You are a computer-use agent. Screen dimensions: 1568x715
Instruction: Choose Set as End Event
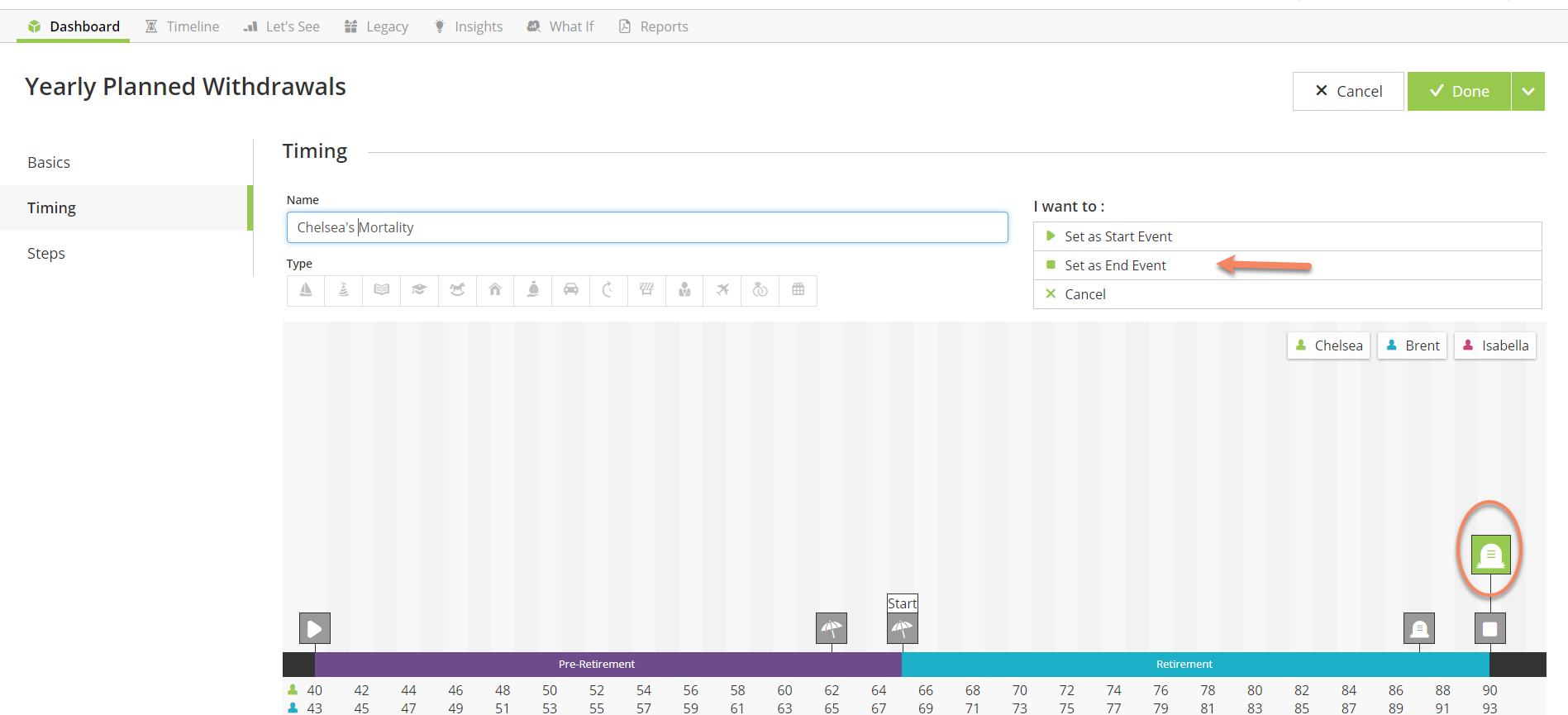[x=1287, y=265]
